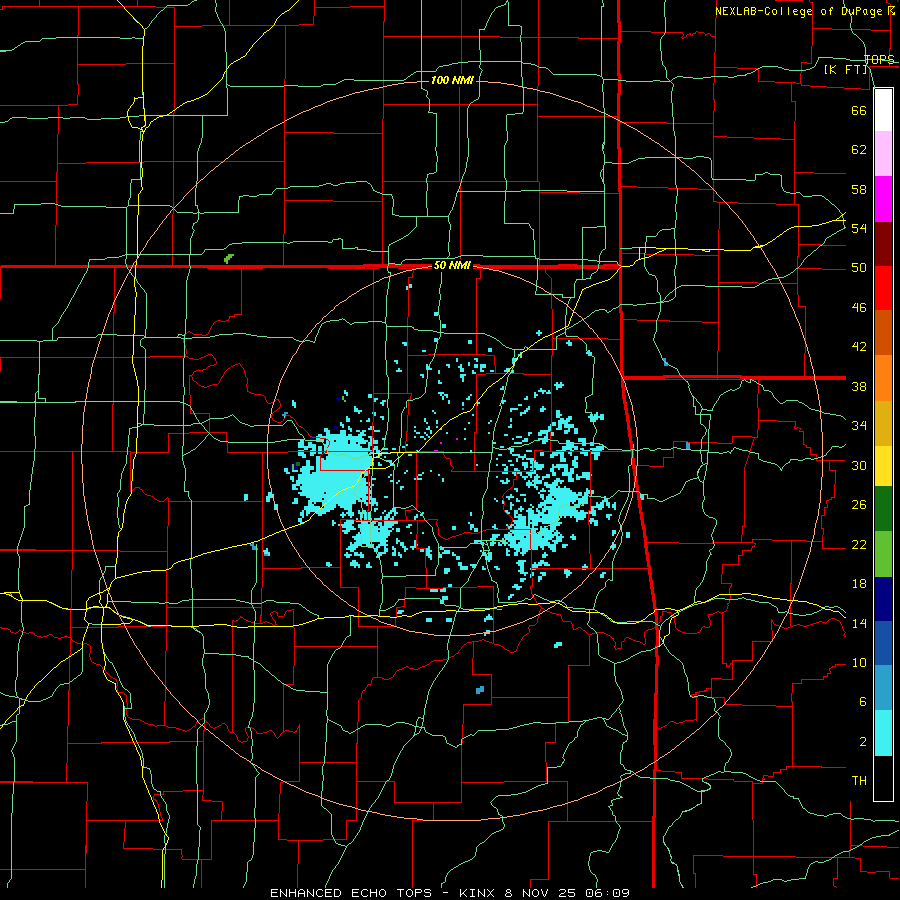Image resolution: width=900 pixels, height=900 pixels.
Task: Click the black TH legend band
Action: click(883, 778)
